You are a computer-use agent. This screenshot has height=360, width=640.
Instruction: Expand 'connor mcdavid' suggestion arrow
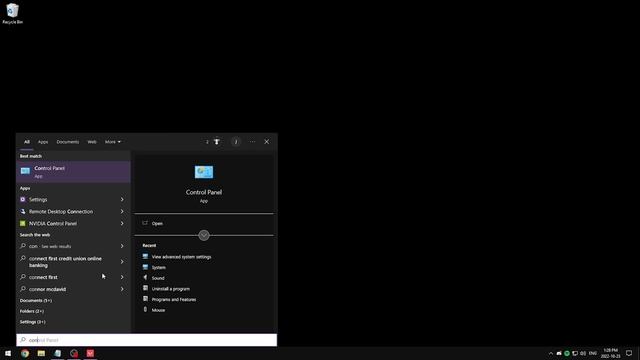point(122,289)
